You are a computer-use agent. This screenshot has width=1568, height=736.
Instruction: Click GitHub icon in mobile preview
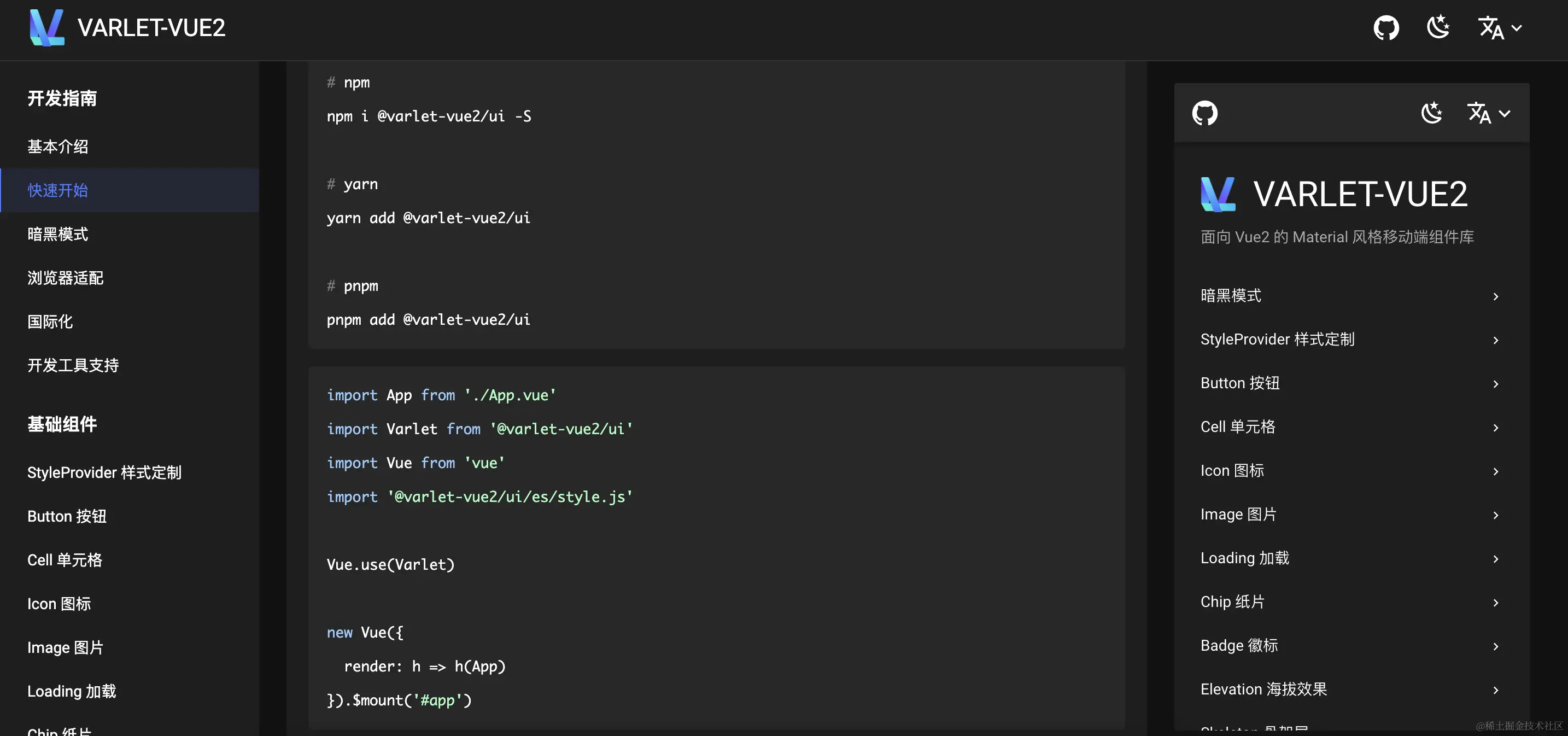pyautogui.click(x=1204, y=113)
